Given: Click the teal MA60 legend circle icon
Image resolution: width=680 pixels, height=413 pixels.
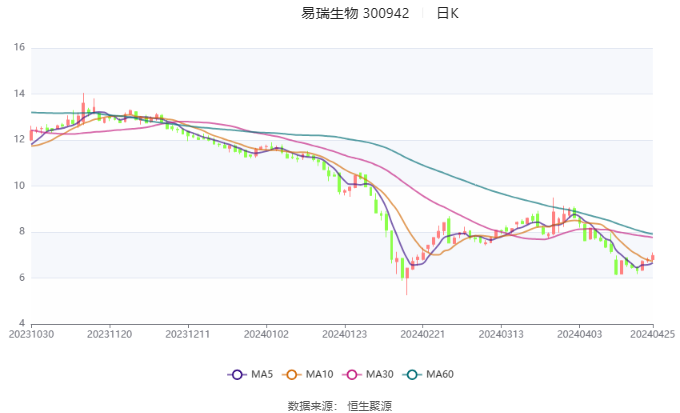Looking at the screenshot, I should [x=412, y=374].
